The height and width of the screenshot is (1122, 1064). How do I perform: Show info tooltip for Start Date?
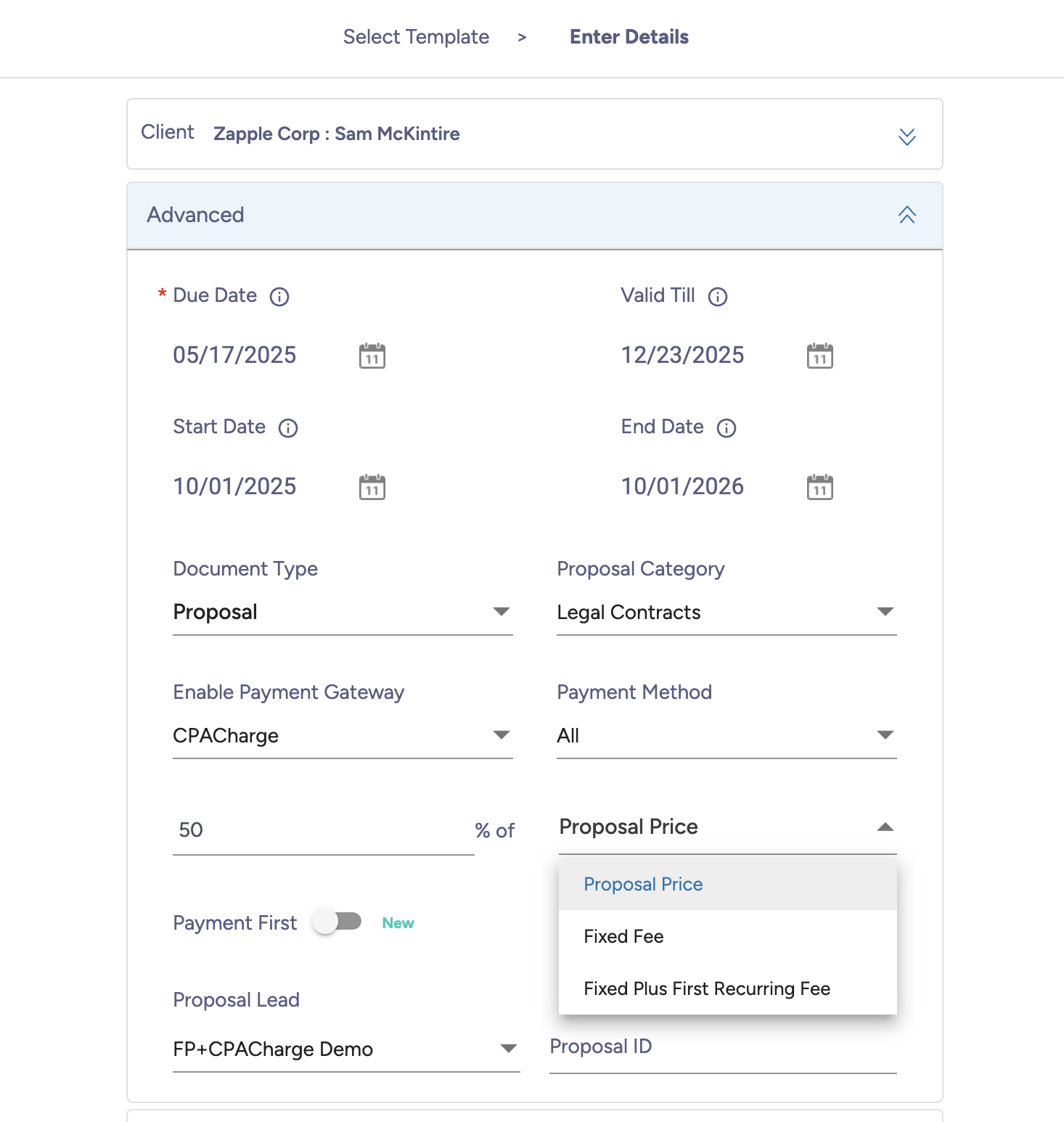[288, 427]
